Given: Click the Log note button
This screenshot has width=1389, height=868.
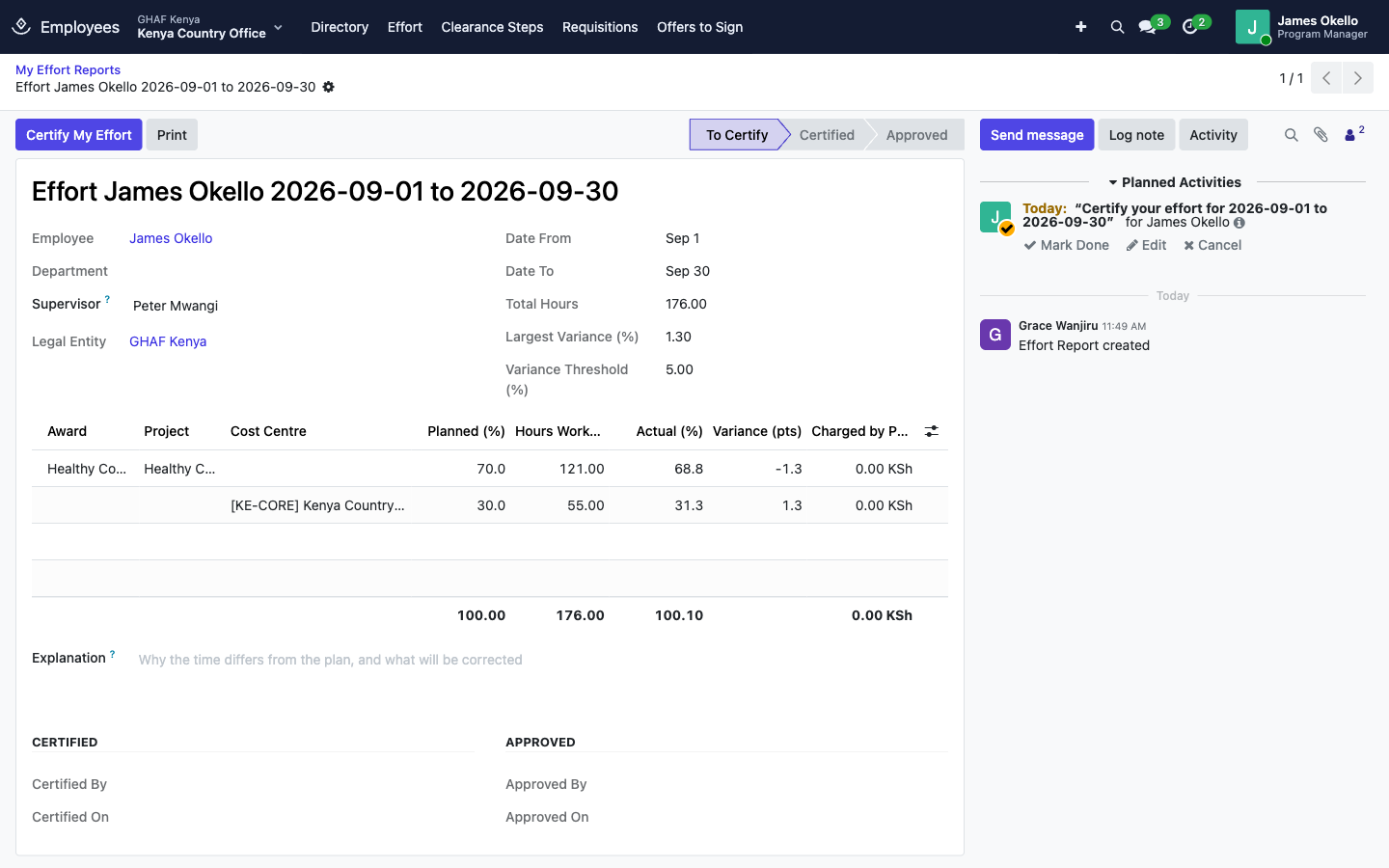Looking at the screenshot, I should (x=1136, y=135).
